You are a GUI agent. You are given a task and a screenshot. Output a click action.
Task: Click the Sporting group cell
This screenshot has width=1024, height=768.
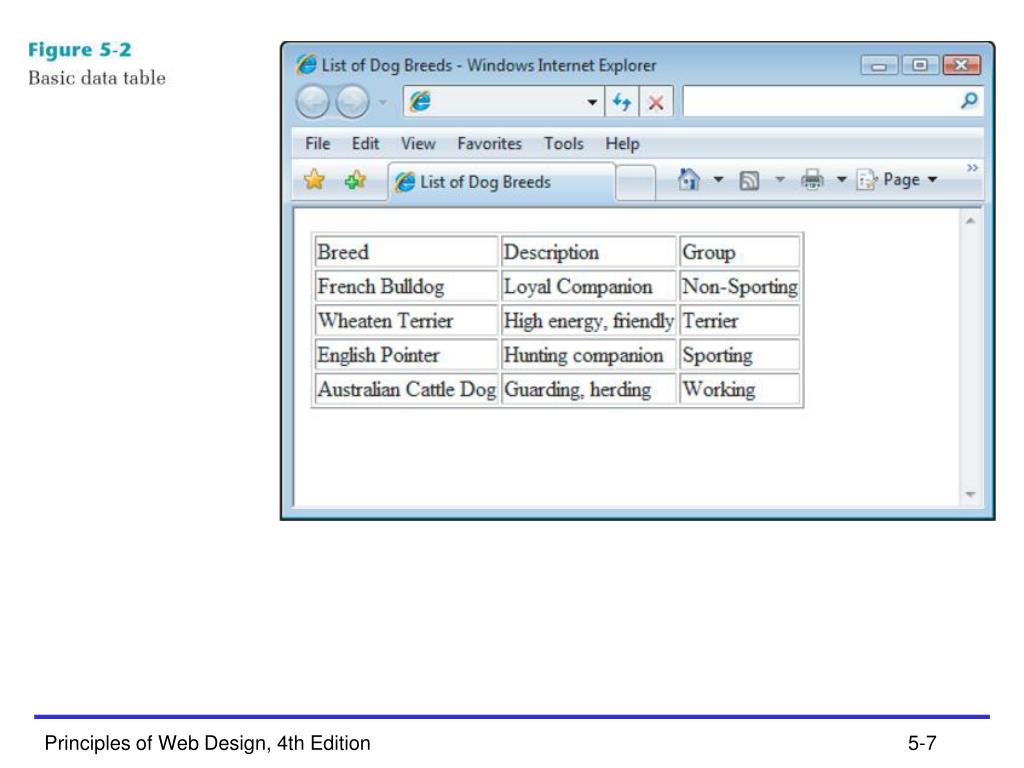coord(740,355)
